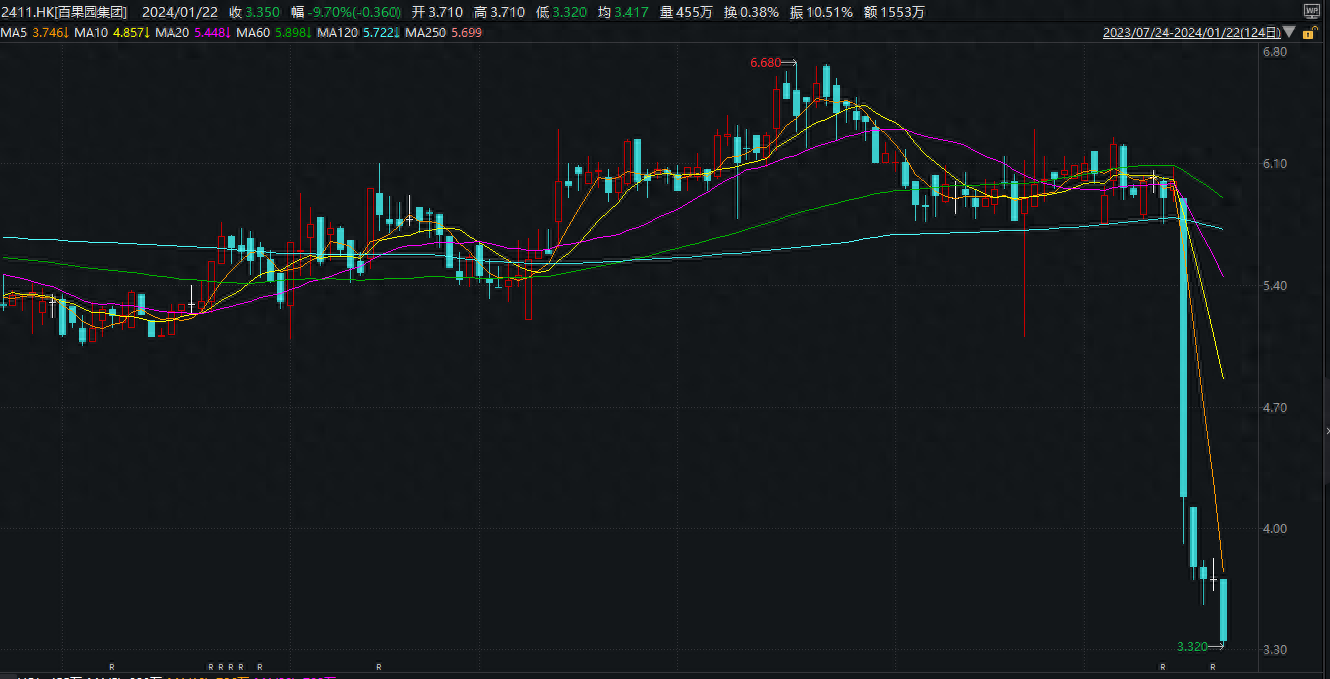Click the 2023/07/24-2024/01/22 date range link

click(x=1191, y=33)
